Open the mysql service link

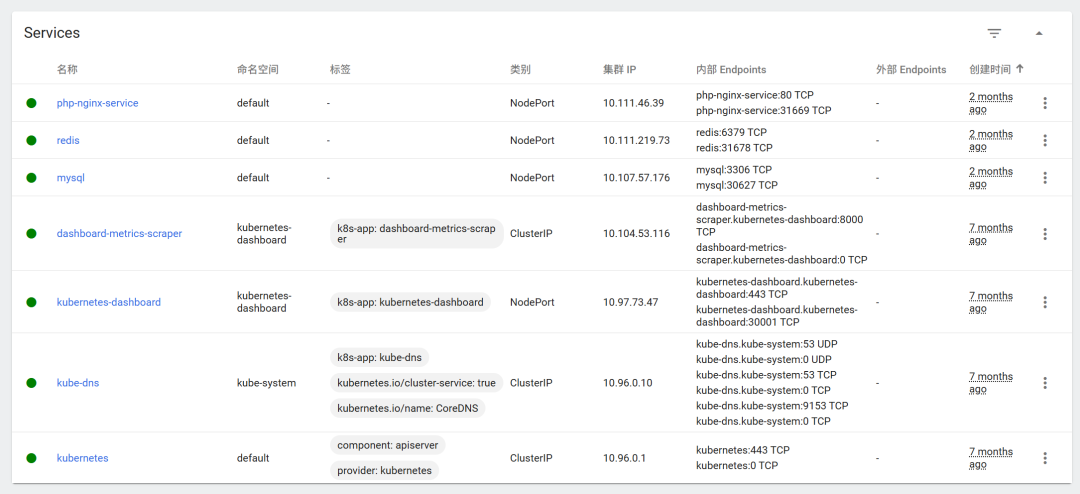click(70, 178)
